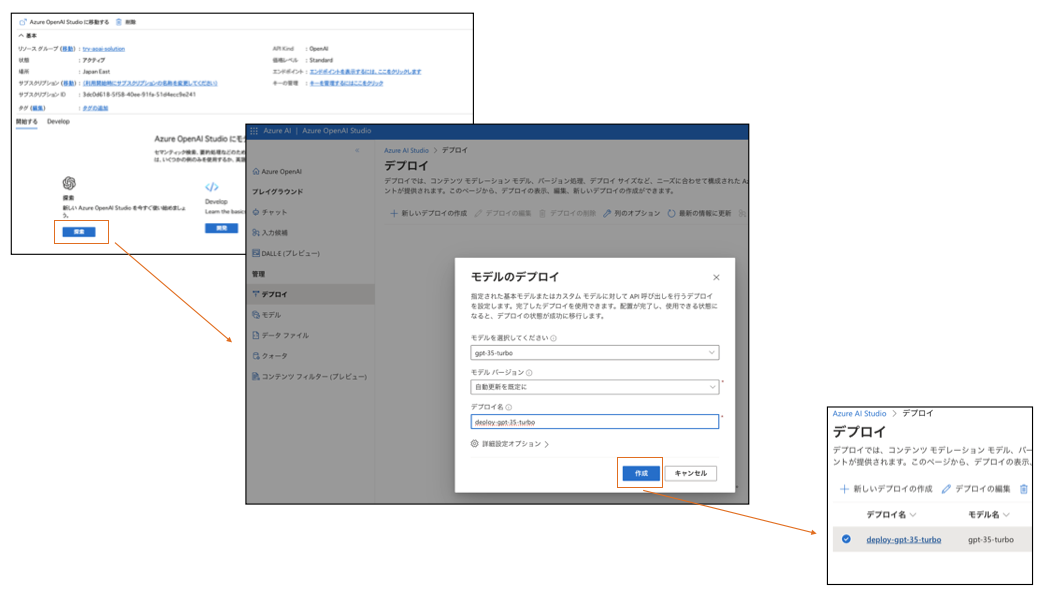Switch to the 開始する tab in the portal

tap(27, 122)
